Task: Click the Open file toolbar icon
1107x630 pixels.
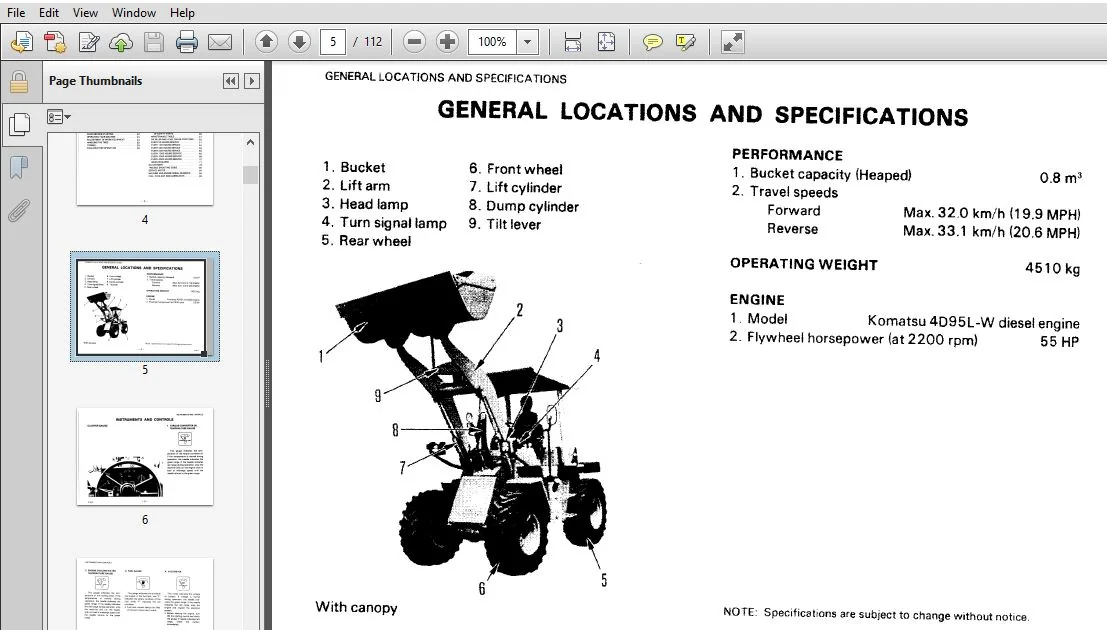Action: point(21,42)
